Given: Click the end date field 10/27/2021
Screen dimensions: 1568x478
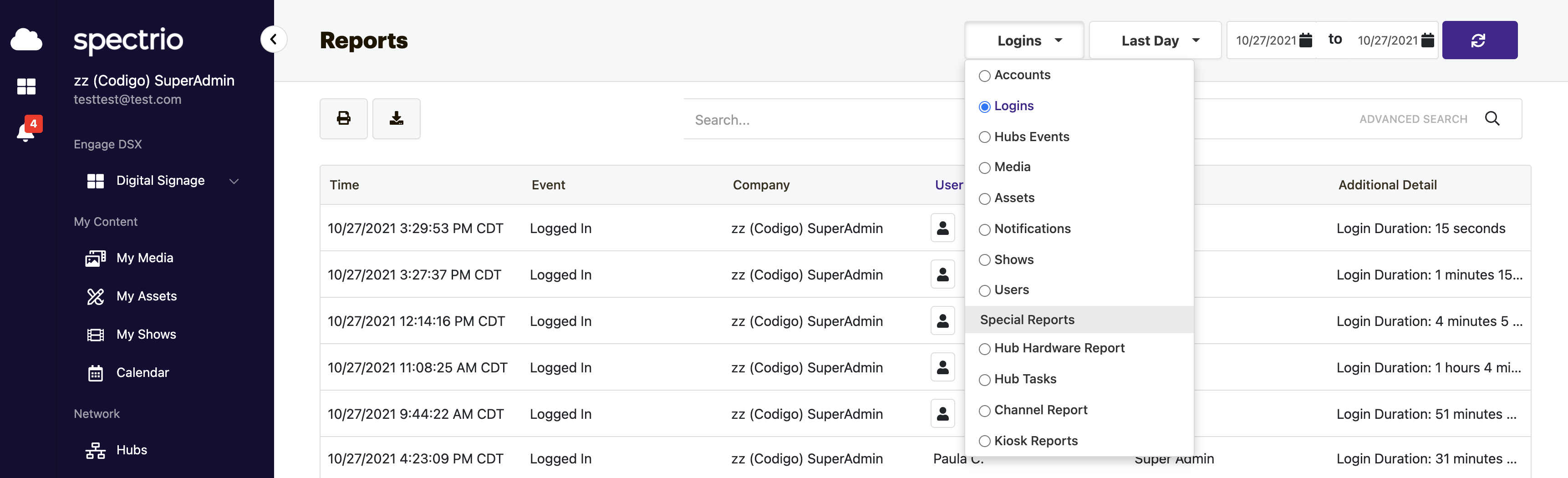Looking at the screenshot, I should [x=1387, y=41].
